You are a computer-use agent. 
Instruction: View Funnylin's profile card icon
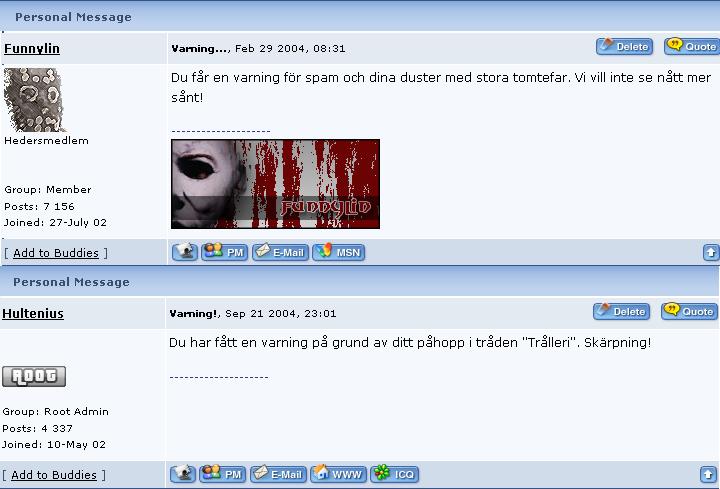click(x=185, y=252)
